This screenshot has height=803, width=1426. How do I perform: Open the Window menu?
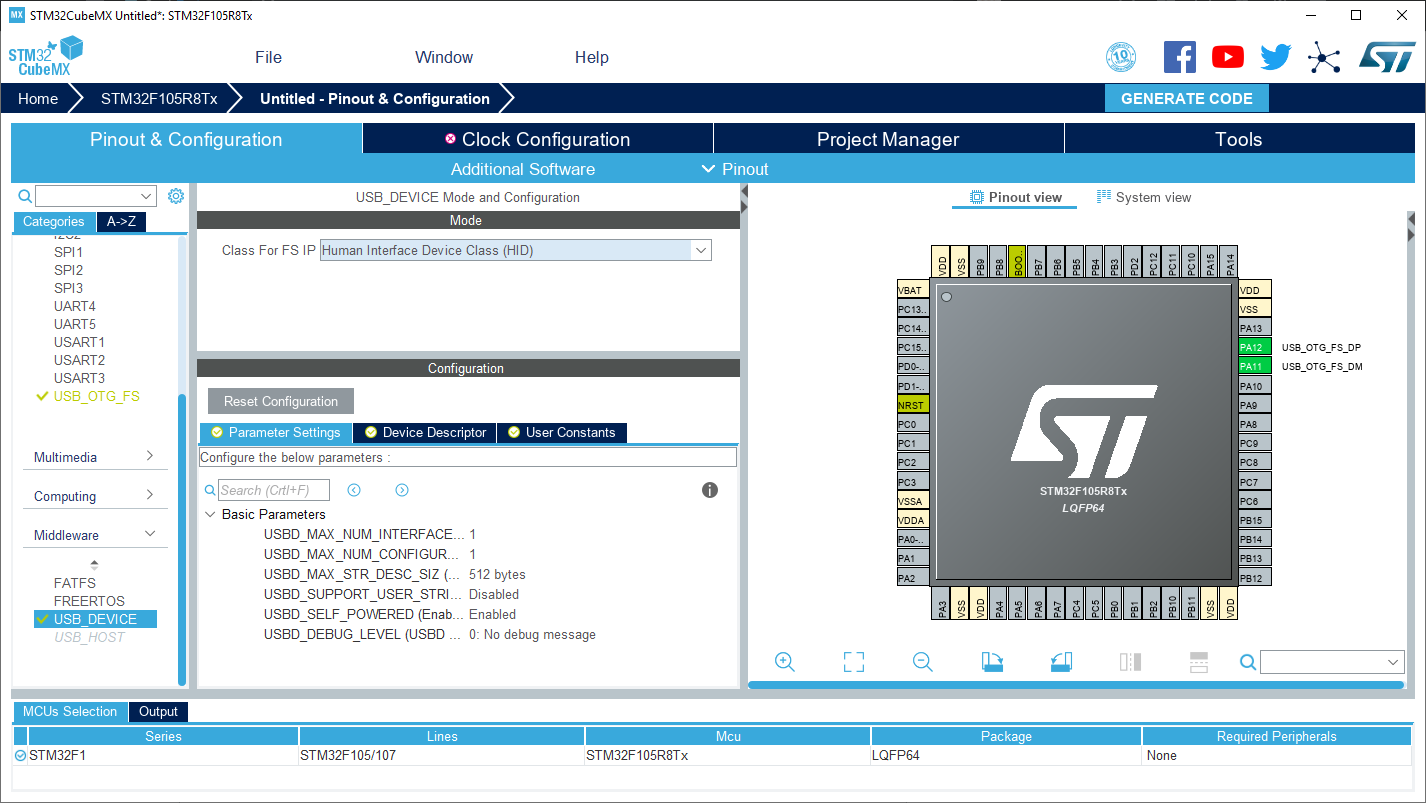click(x=444, y=57)
